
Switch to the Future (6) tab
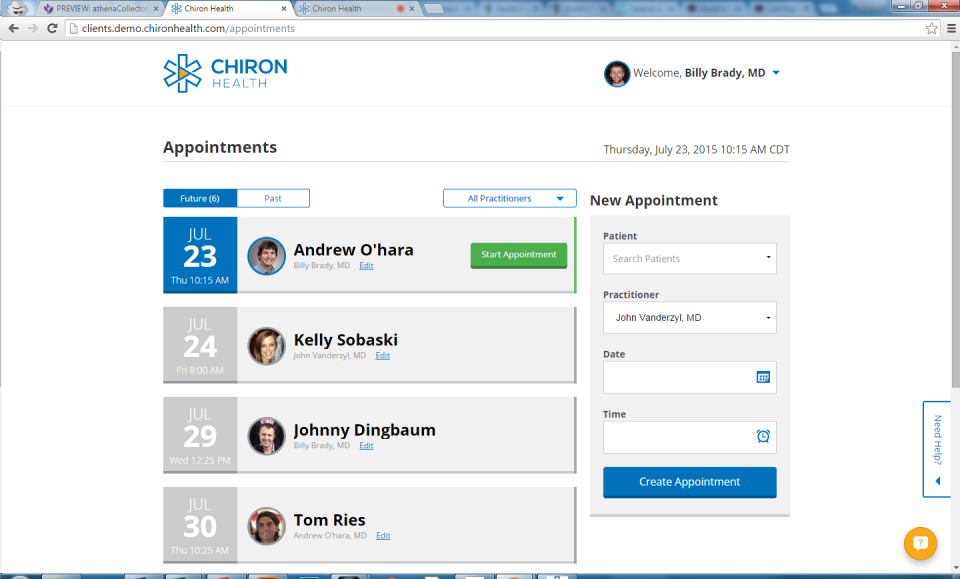(200, 198)
